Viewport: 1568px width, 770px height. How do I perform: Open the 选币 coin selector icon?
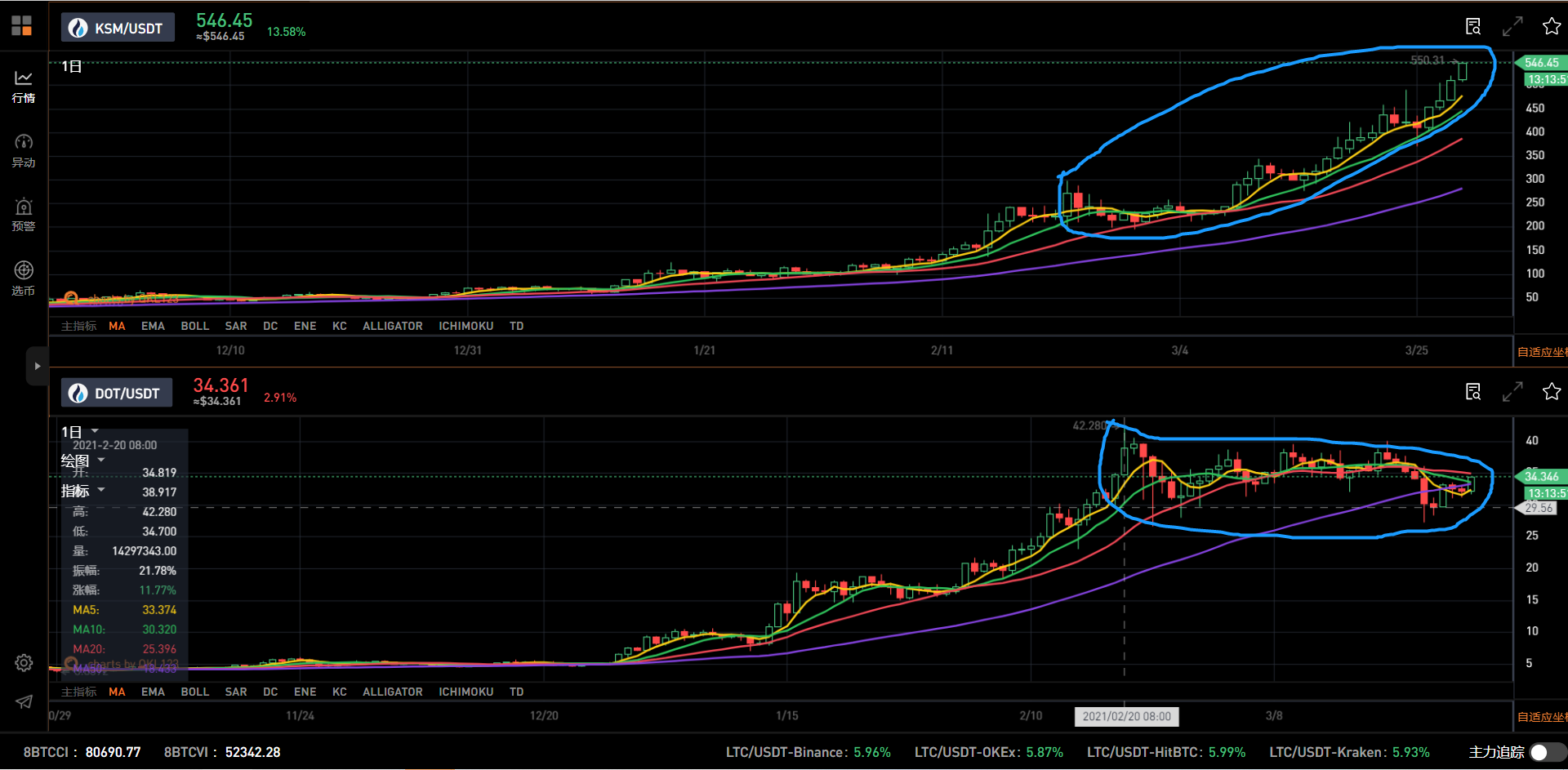click(24, 278)
